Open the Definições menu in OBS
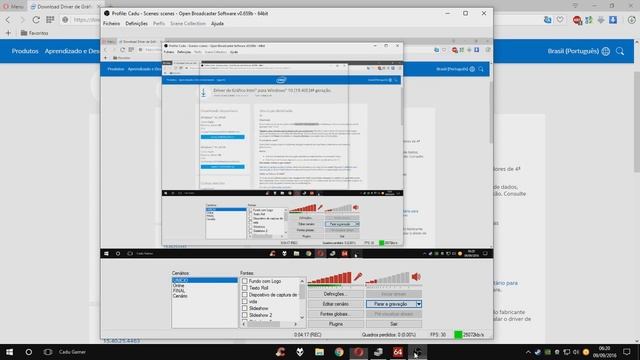Viewport: 640px width, 360px height. coord(136,24)
